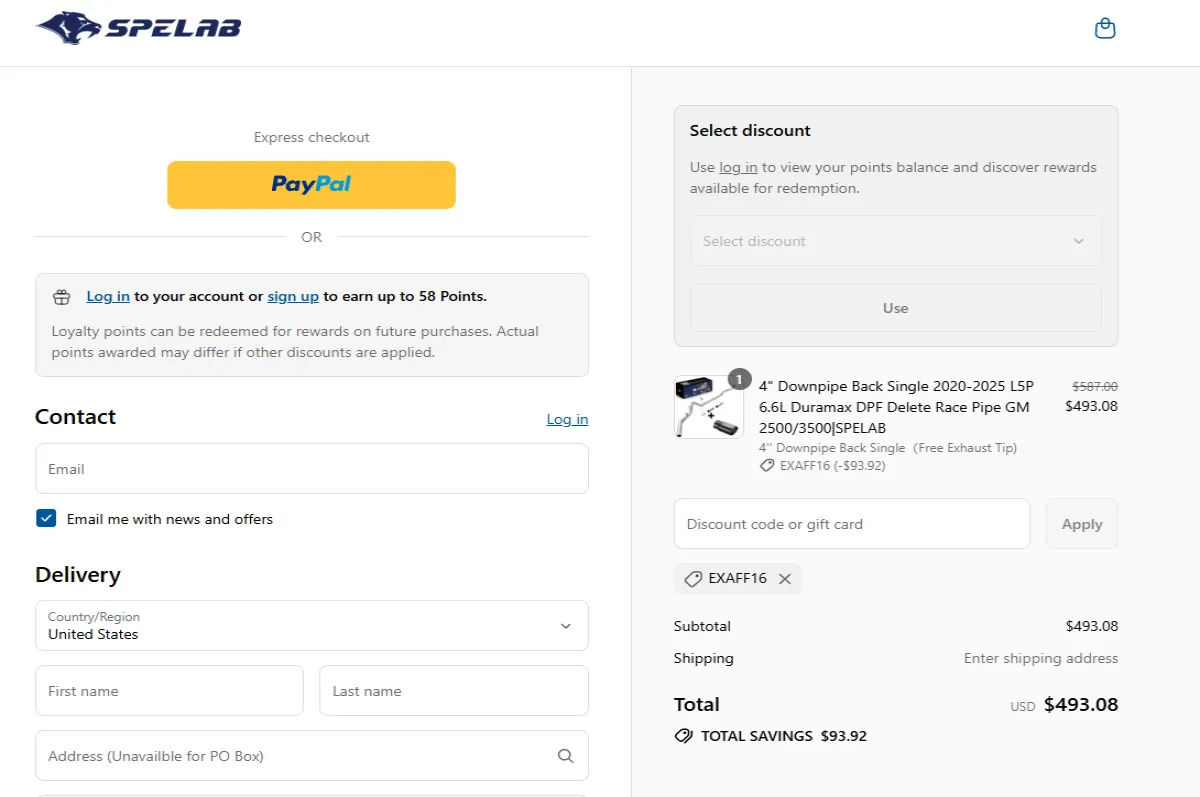Click the tag icon next to TOTAL SAVINGS
The image size is (1200, 797).
pyautogui.click(x=684, y=735)
